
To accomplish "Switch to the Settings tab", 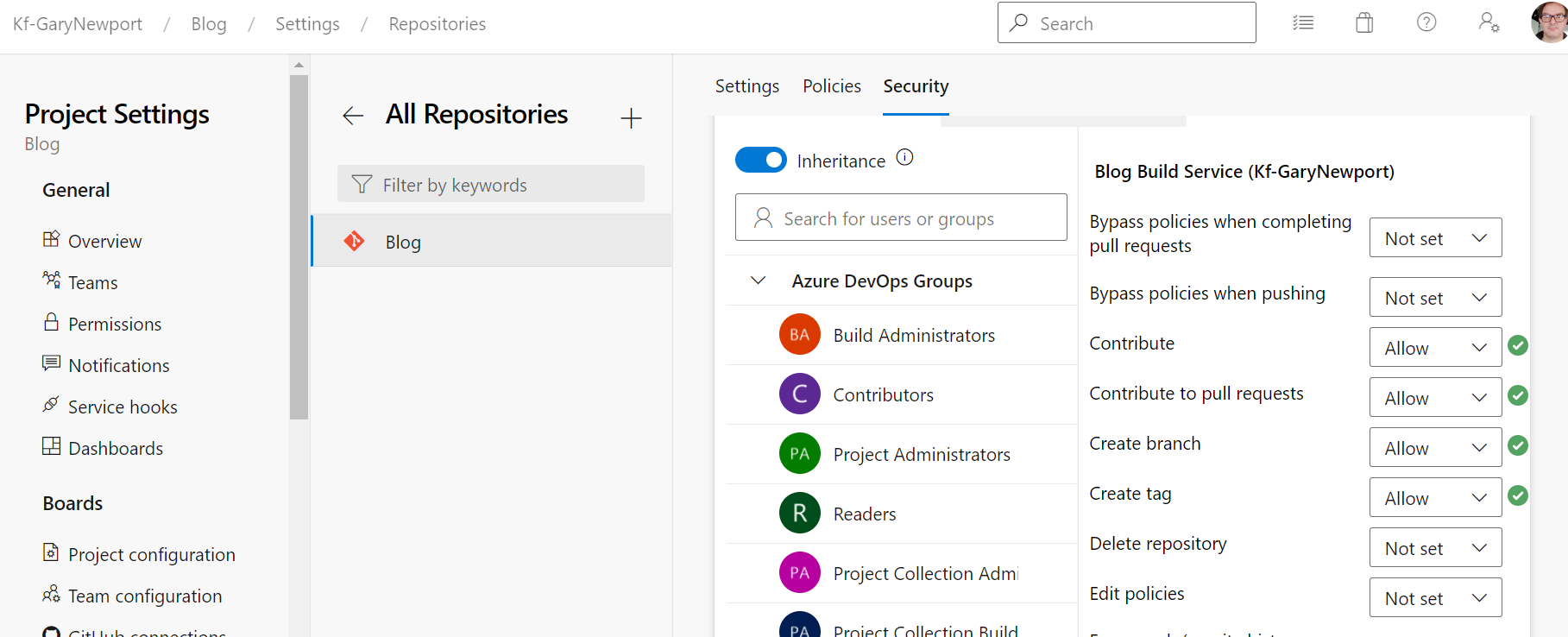I will click(x=746, y=86).
